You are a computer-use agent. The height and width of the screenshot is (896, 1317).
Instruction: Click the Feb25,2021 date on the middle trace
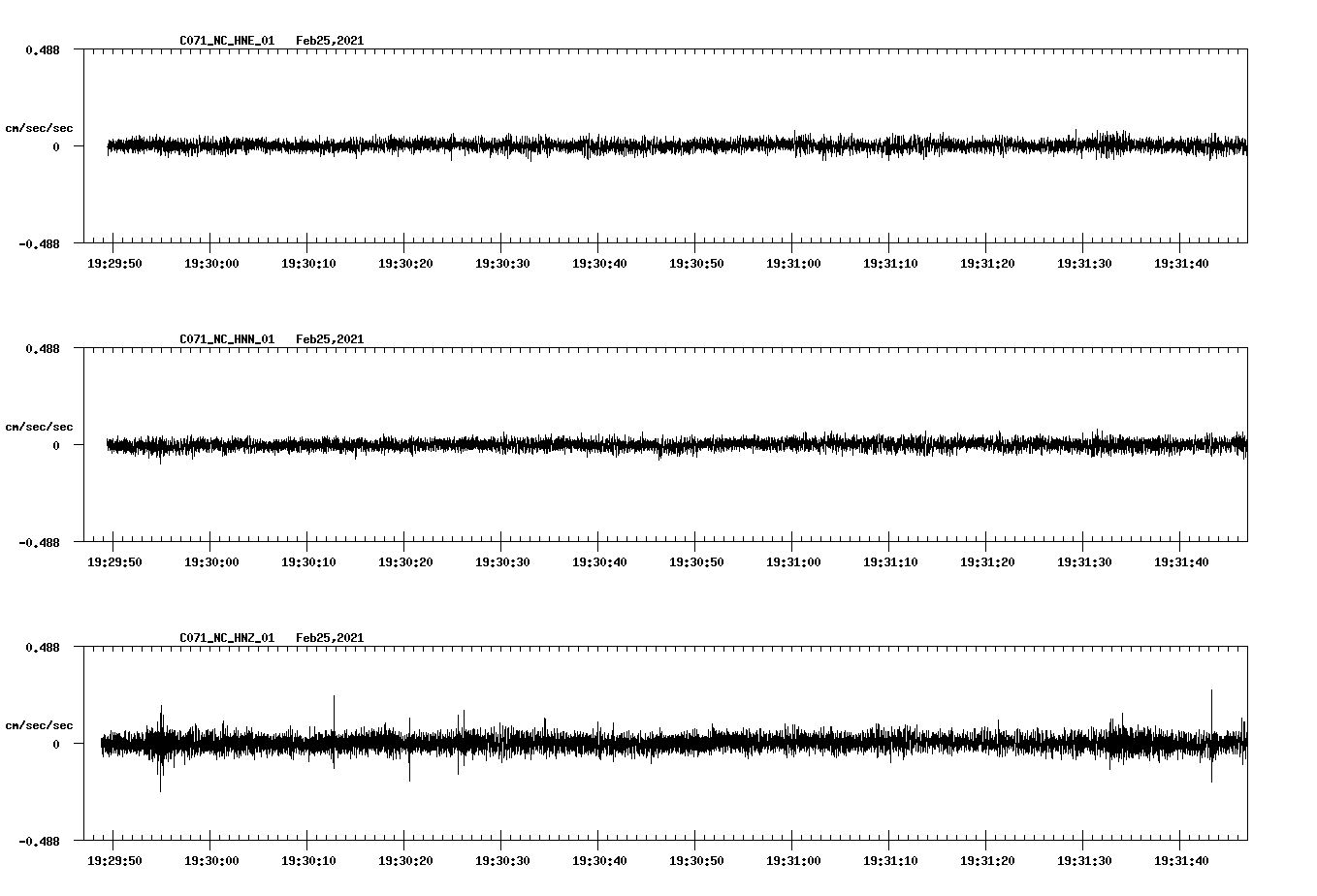point(330,338)
